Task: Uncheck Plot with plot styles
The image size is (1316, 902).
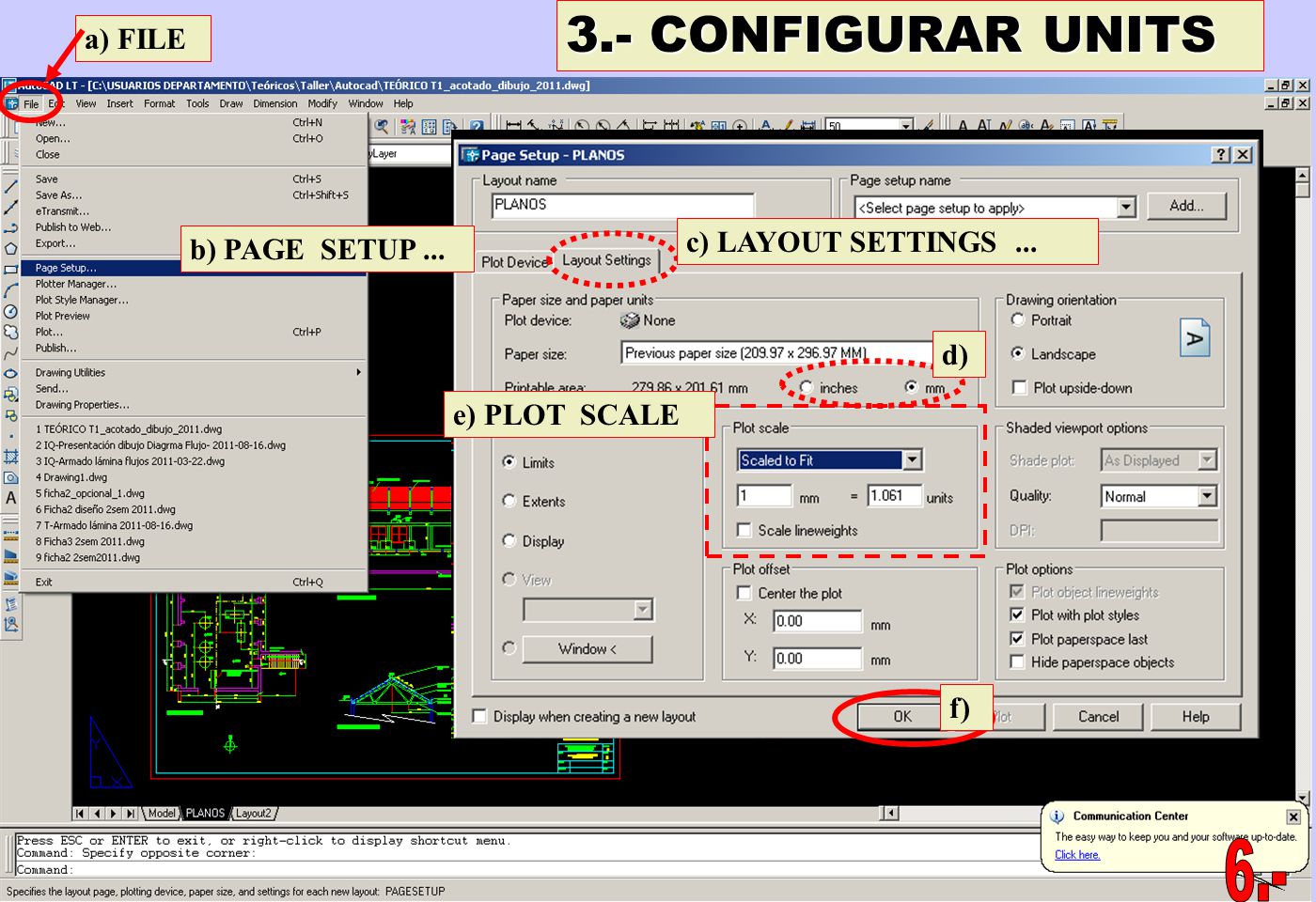Action: point(1017,615)
